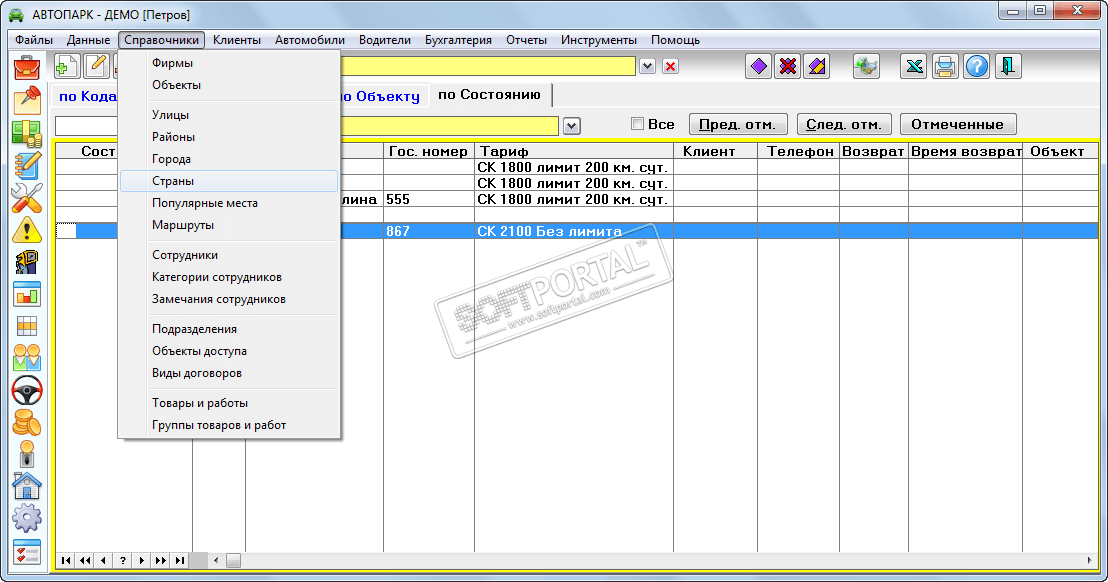This screenshot has height=582, width=1108.
Task: Click the question mark navigator button
Action: (122, 560)
